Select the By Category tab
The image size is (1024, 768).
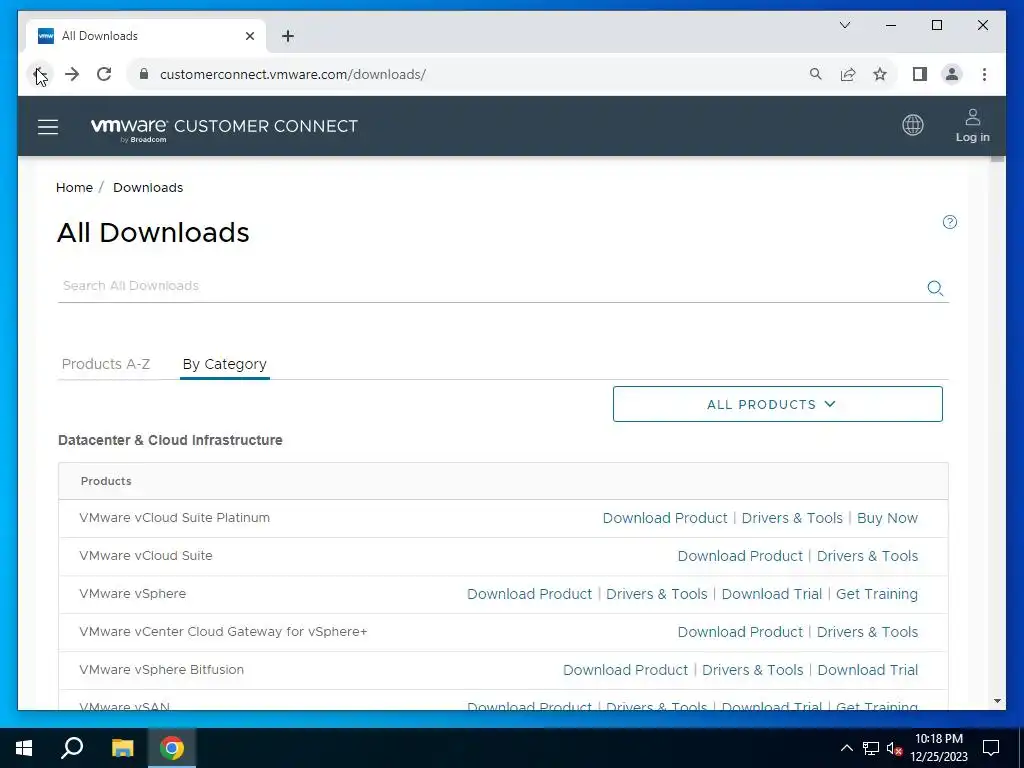click(225, 364)
